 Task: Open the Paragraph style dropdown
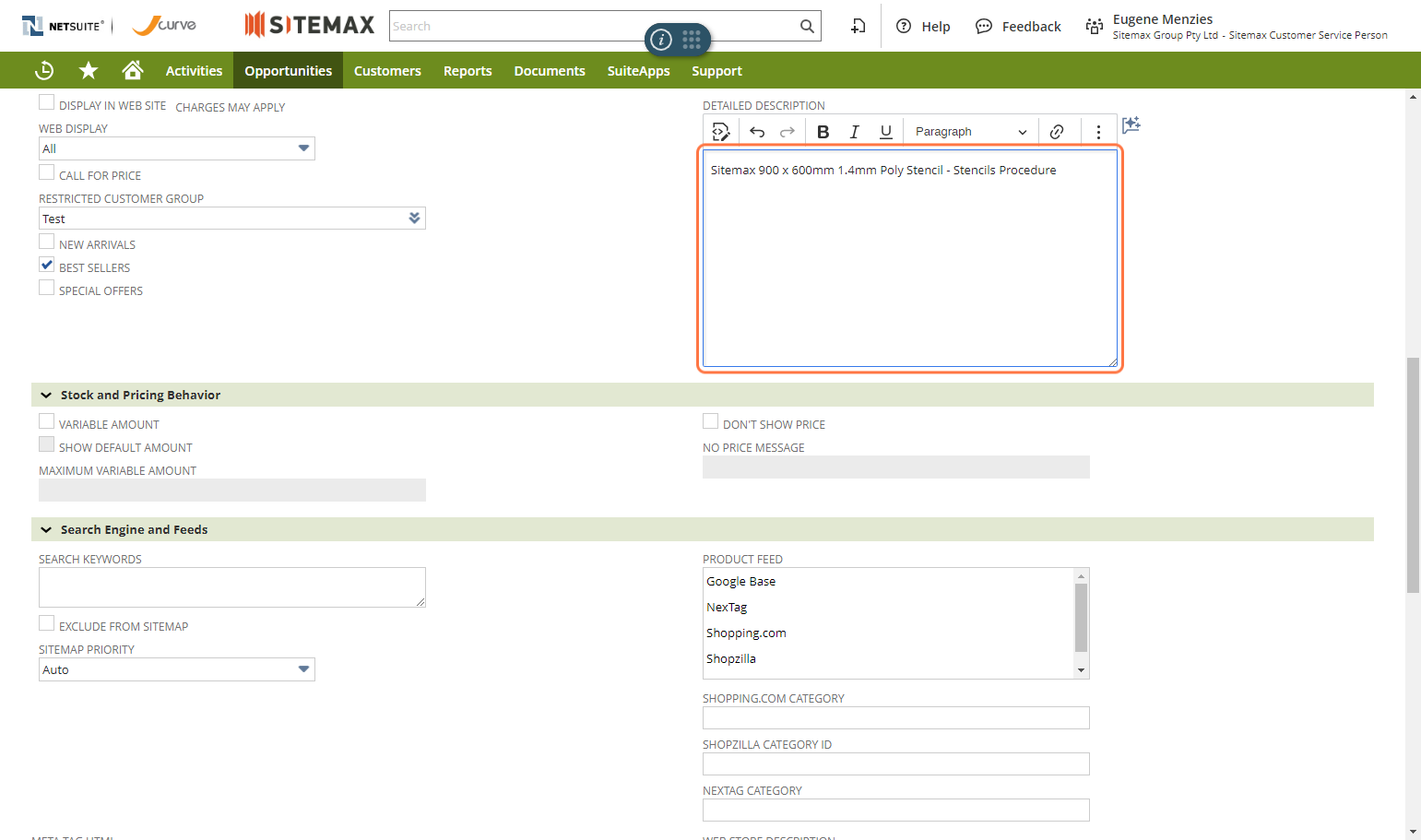point(971,132)
